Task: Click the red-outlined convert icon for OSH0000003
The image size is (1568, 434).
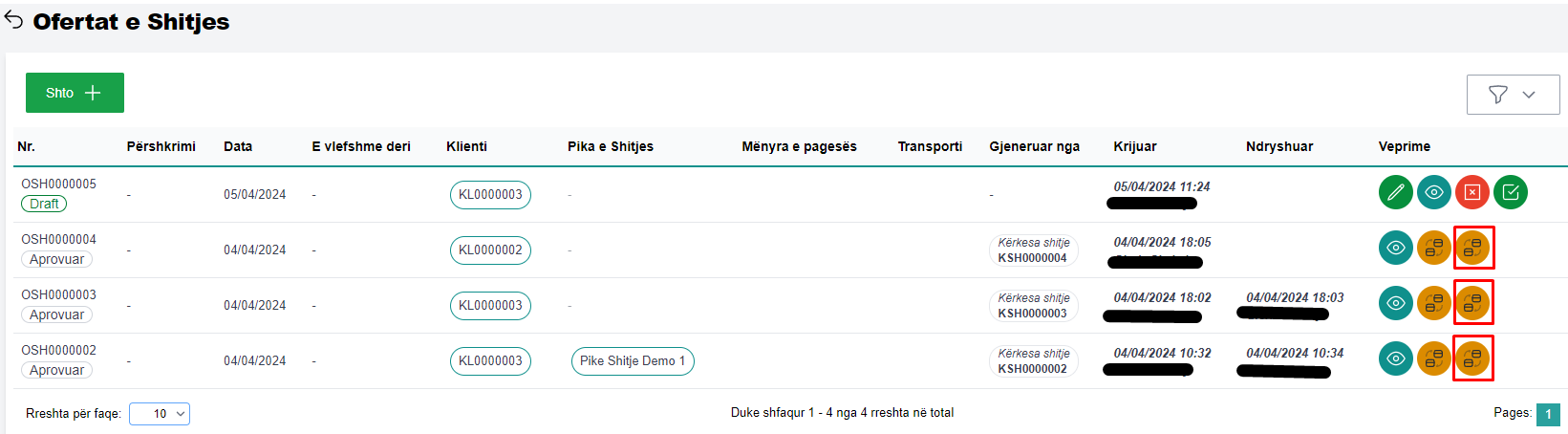Action: [x=1472, y=304]
